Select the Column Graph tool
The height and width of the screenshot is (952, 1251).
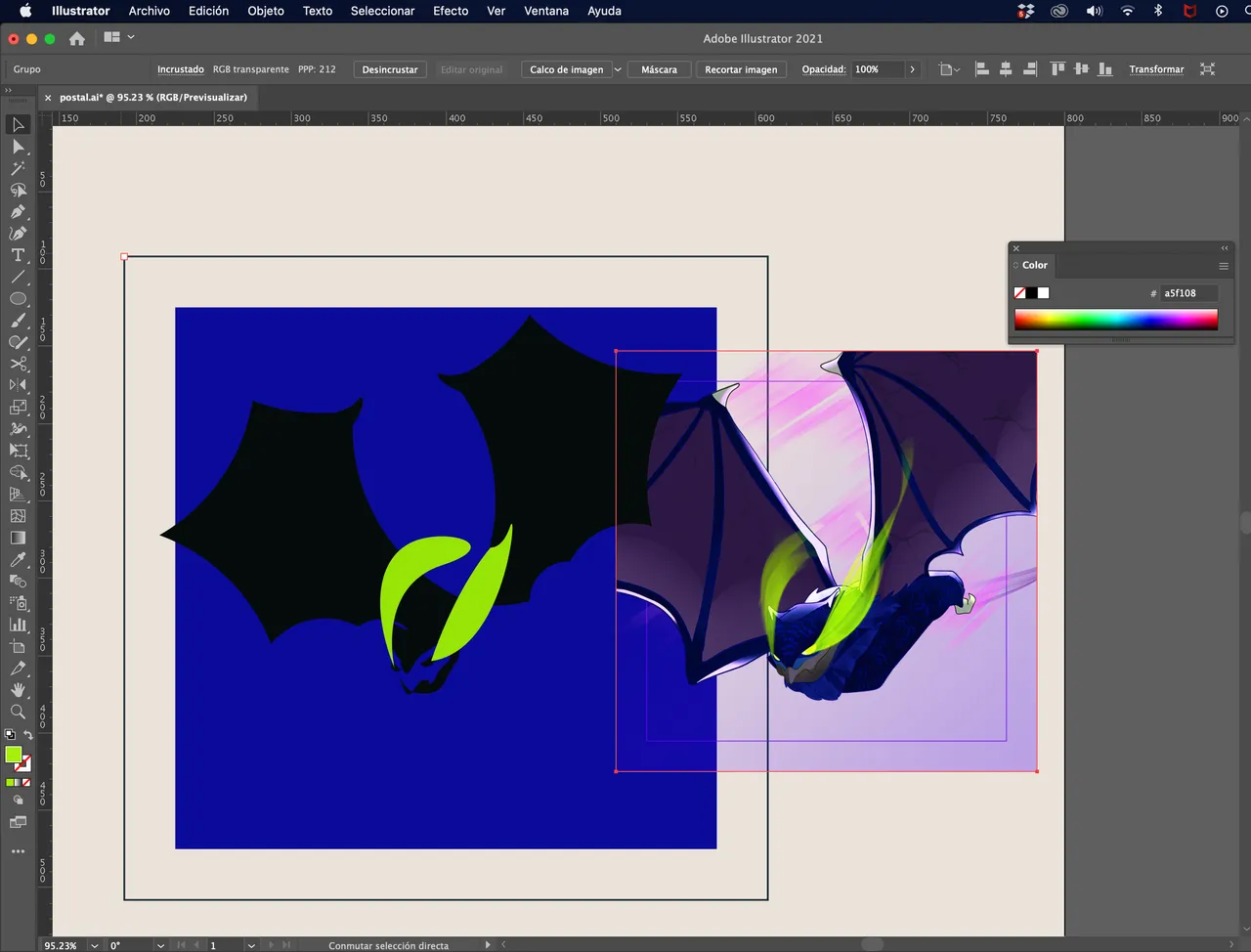(18, 624)
